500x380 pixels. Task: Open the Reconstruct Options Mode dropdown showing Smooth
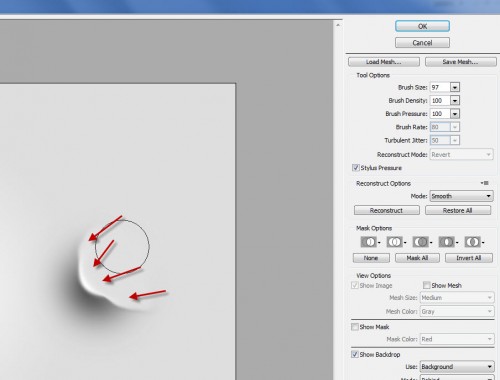click(x=461, y=196)
